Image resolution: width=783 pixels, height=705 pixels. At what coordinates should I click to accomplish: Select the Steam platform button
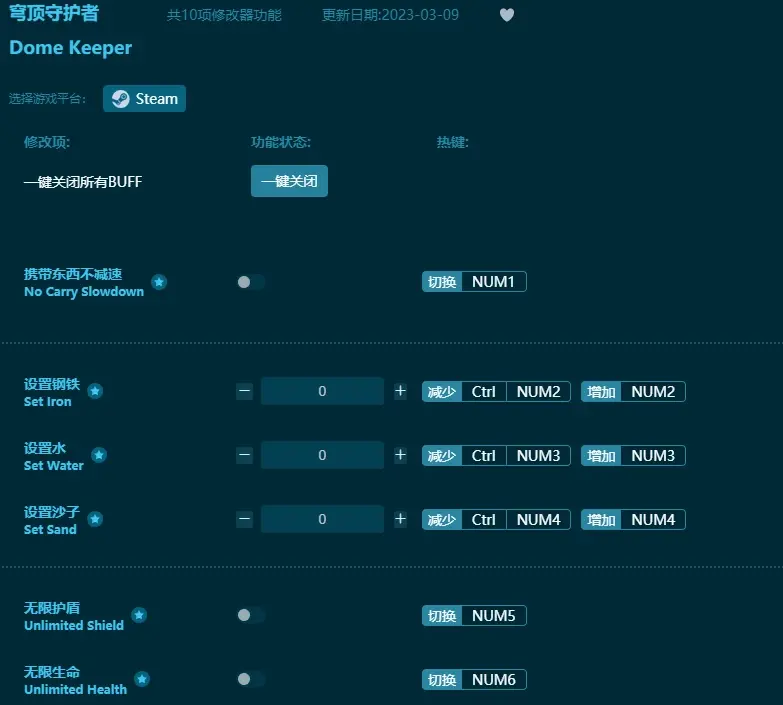pos(144,99)
